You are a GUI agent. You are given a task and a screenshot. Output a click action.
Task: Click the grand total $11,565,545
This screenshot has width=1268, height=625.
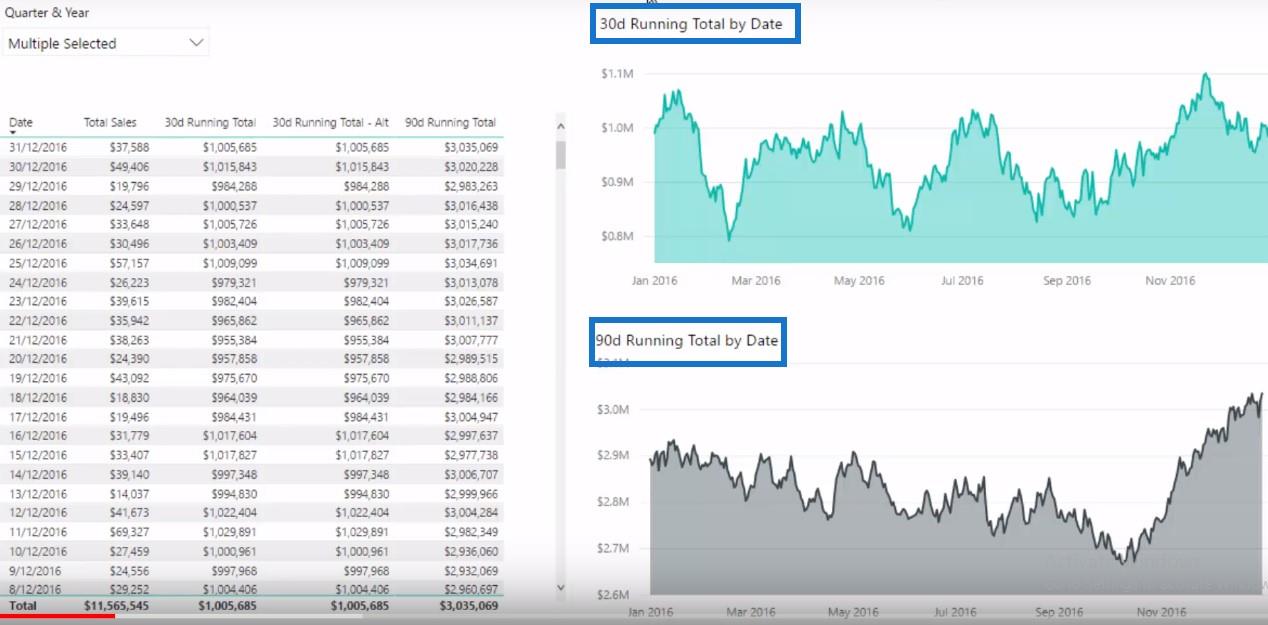[117, 605]
